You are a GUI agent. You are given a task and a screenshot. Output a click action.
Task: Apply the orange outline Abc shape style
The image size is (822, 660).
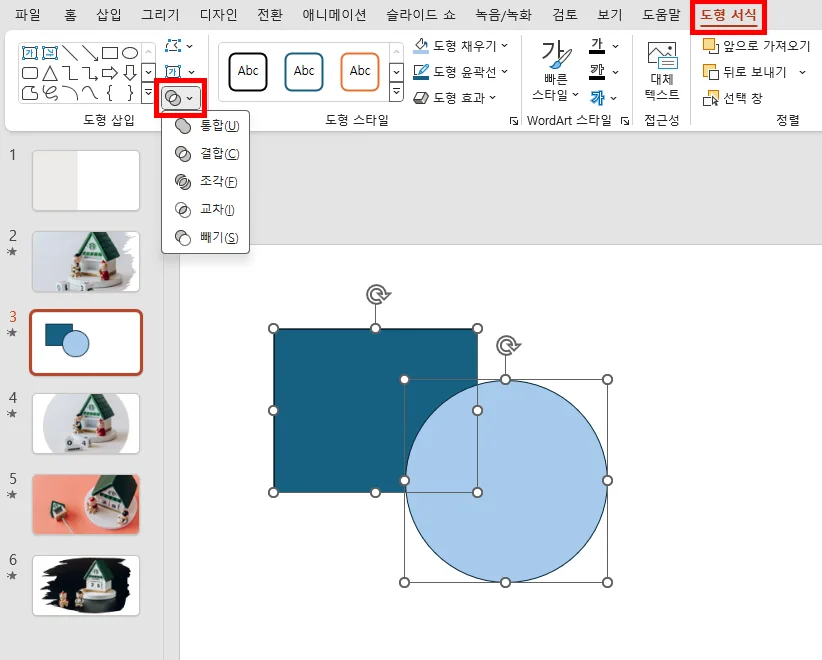point(360,71)
